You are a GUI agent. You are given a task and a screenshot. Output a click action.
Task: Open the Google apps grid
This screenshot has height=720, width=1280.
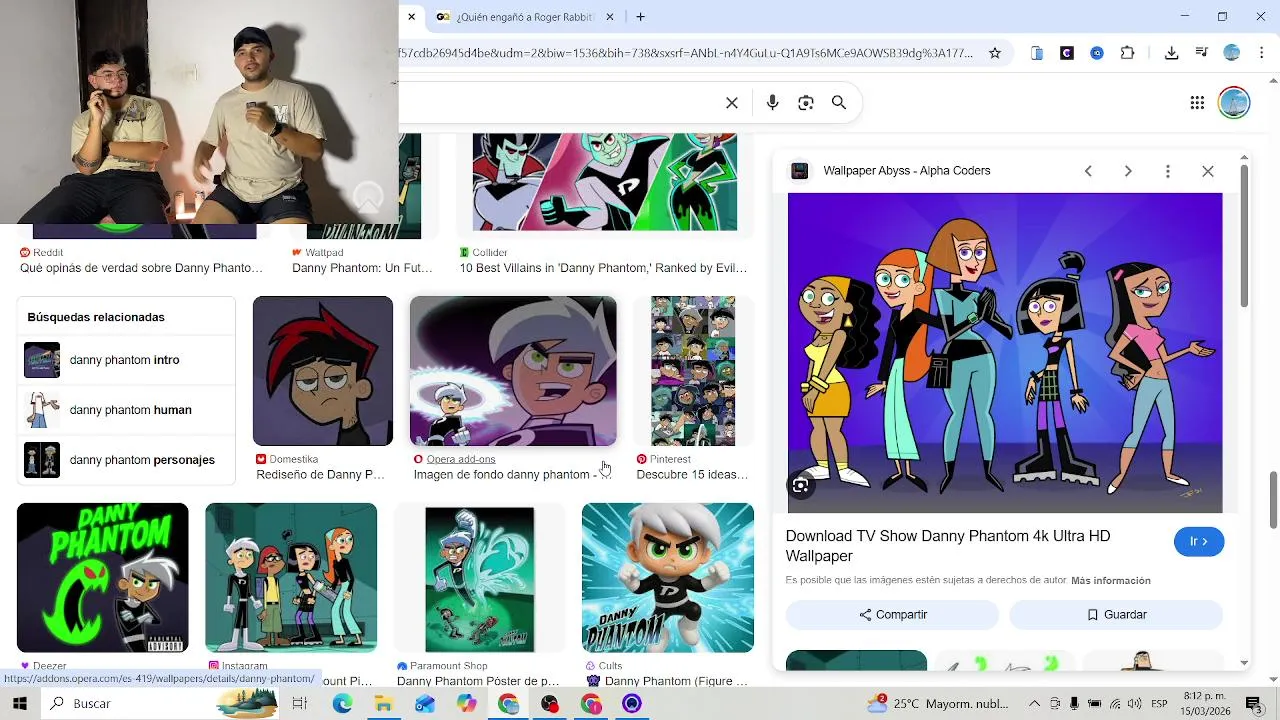coord(1197,103)
